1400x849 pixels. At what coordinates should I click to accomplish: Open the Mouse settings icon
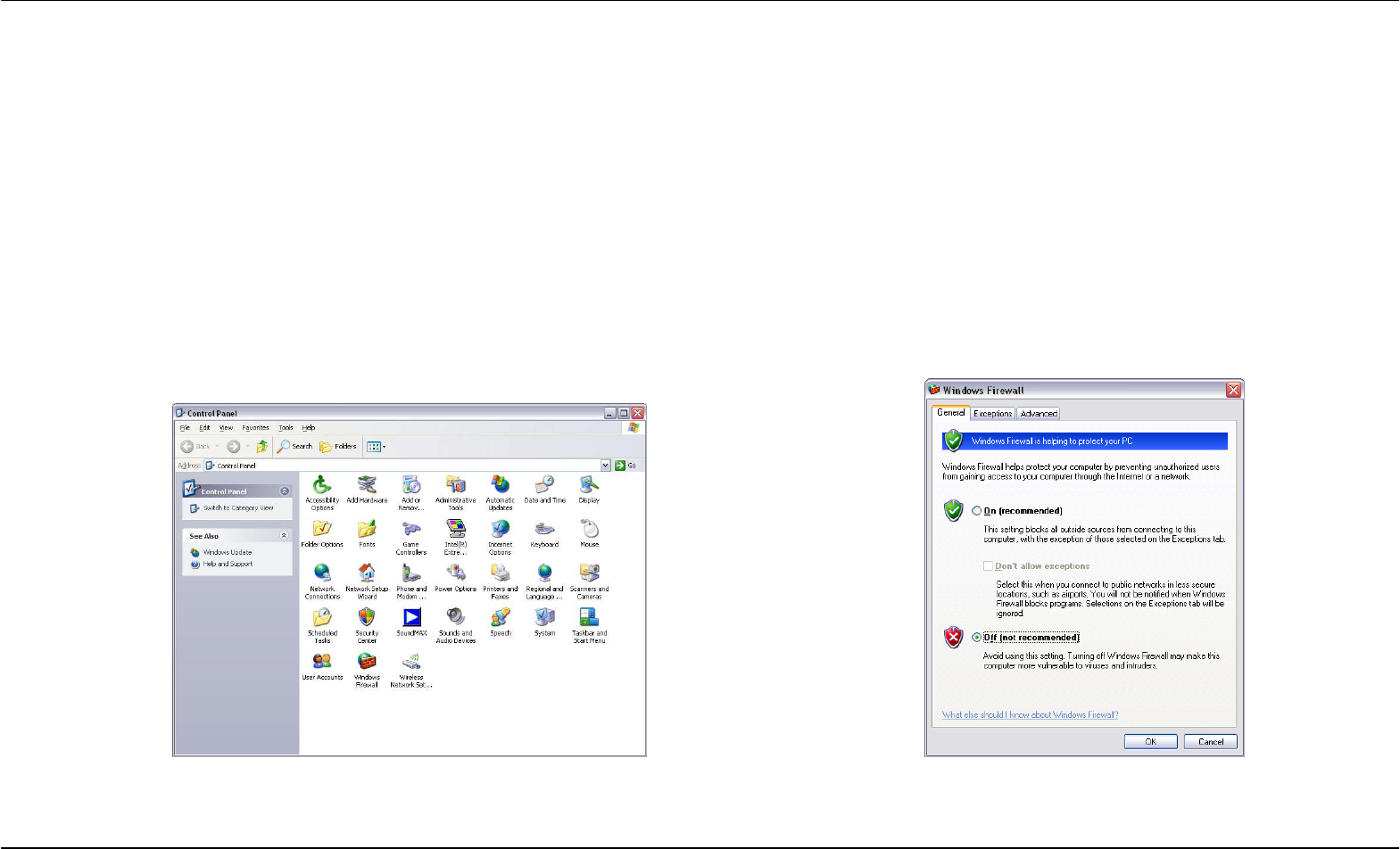pos(589,533)
